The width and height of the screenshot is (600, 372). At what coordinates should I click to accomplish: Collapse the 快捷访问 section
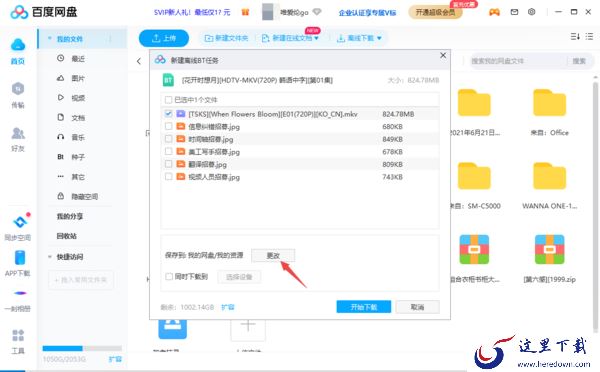point(50,256)
